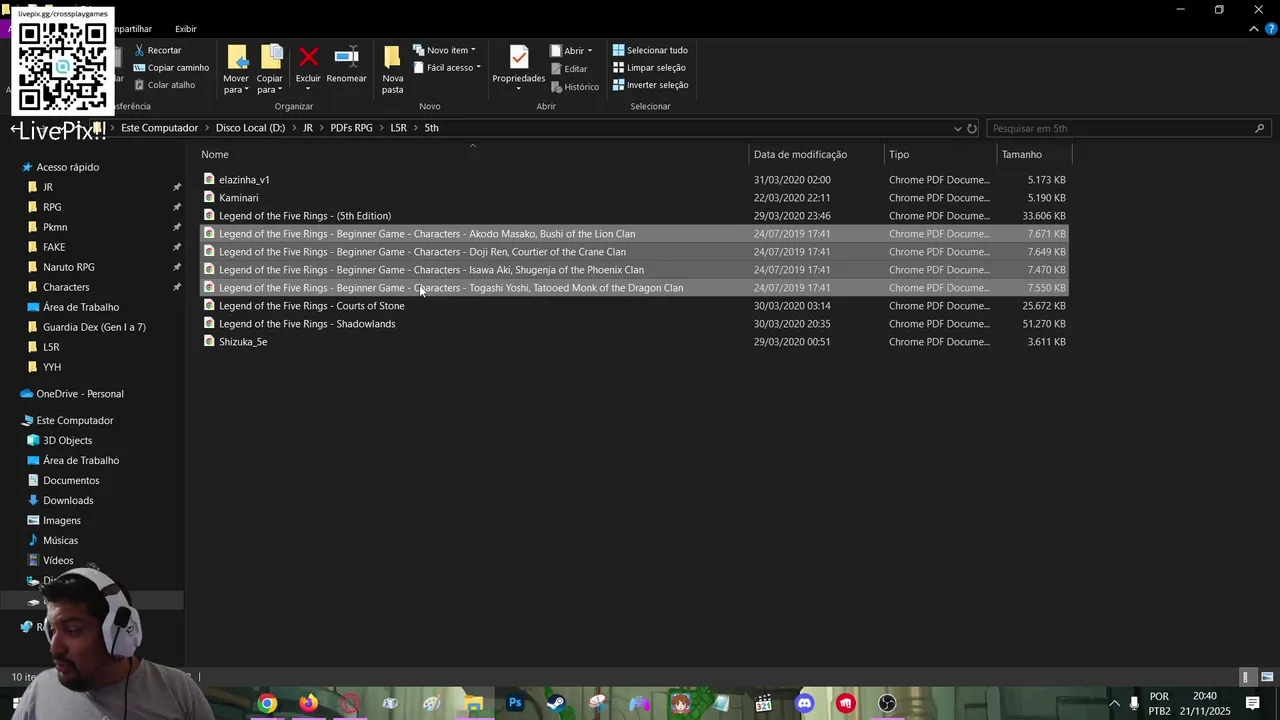This screenshot has height=720, width=1280.
Task: Collapse the ribbon with the chevron
Action: 1254,29
